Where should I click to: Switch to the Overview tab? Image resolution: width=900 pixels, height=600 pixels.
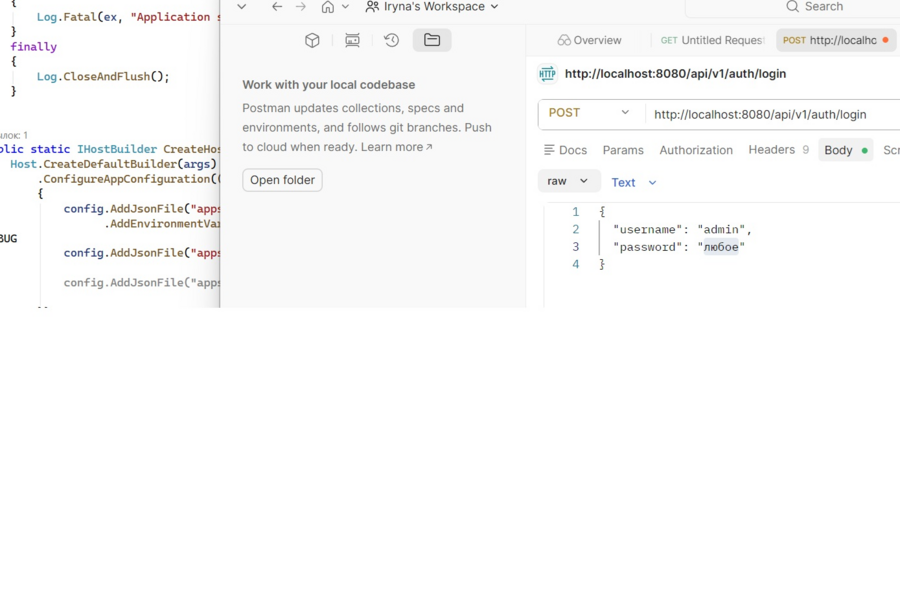pos(589,40)
